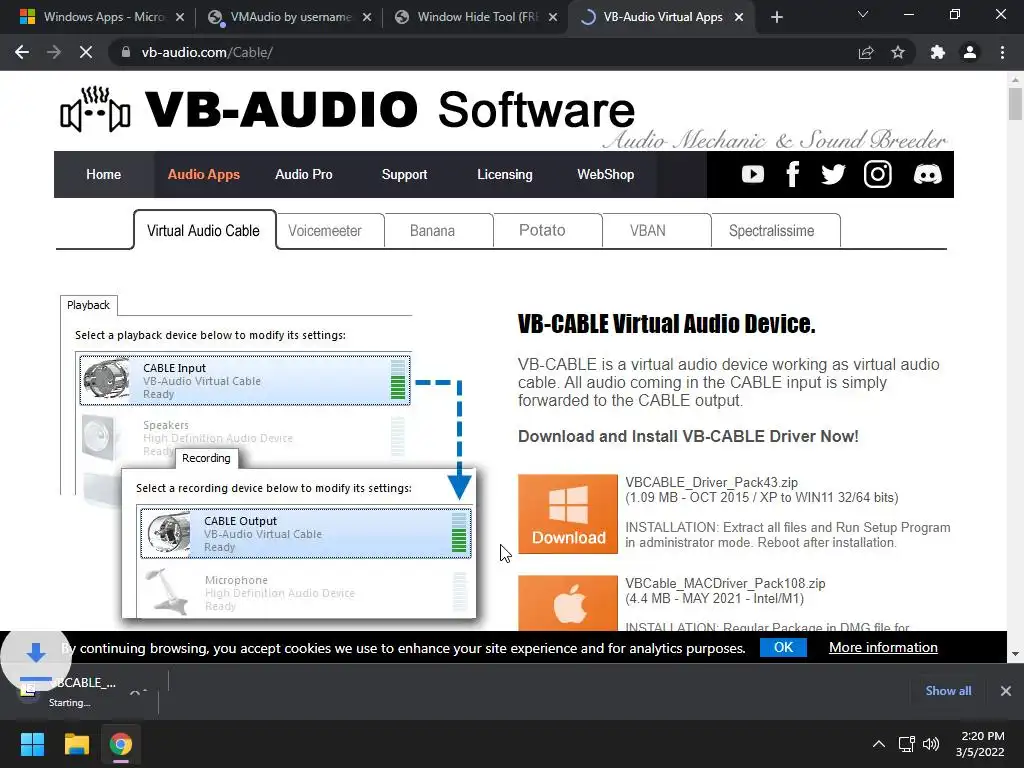The height and width of the screenshot is (768, 1024).
Task: Open the Audio Pro navigation item
Action: point(304,174)
